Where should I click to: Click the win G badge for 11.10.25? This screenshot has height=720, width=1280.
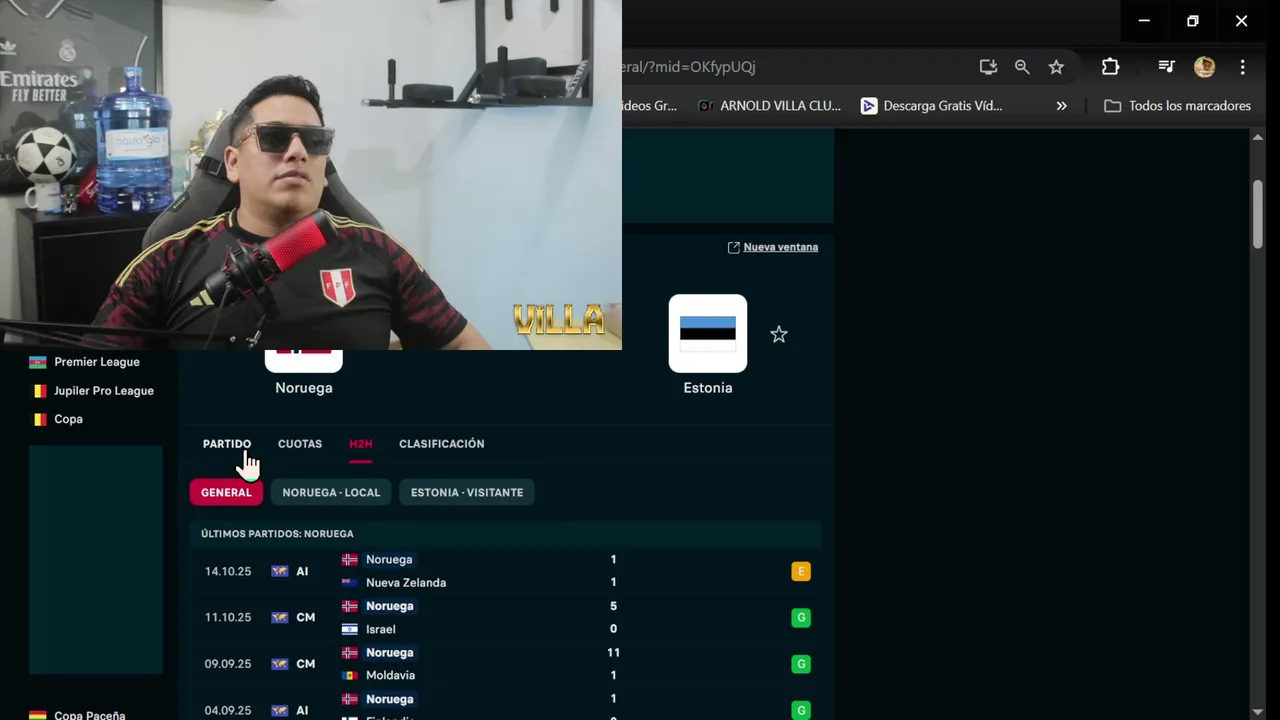coord(801,618)
